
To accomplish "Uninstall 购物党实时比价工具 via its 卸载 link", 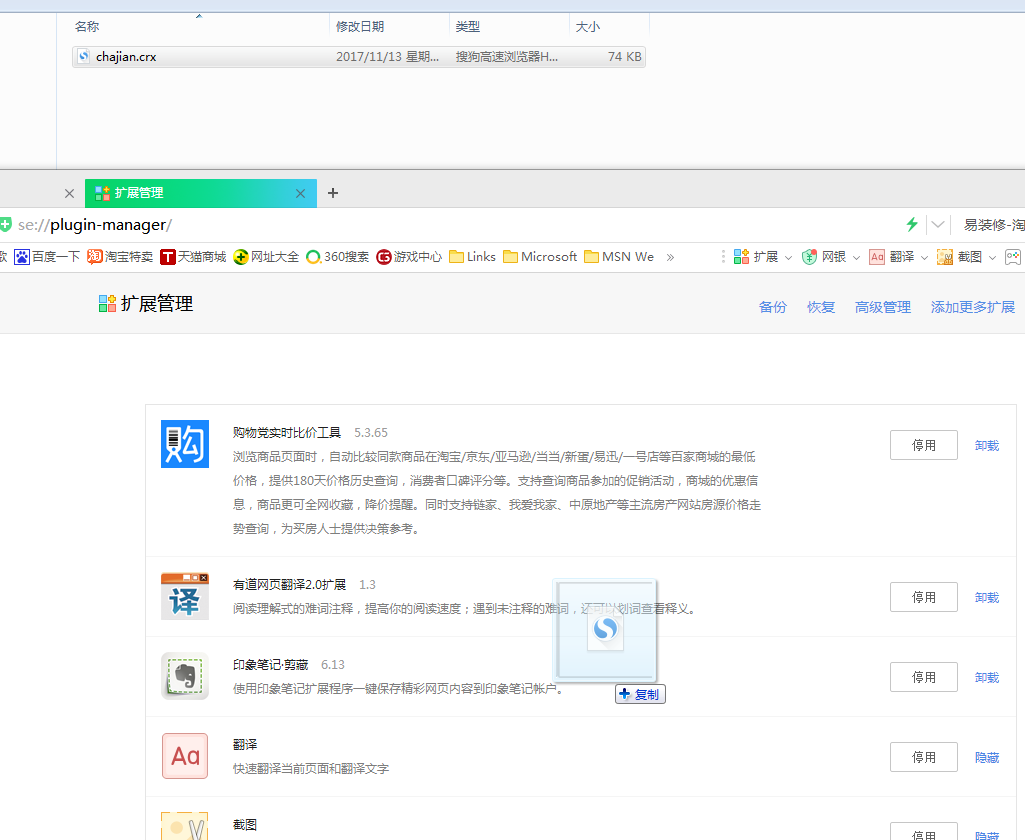I will click(x=987, y=446).
